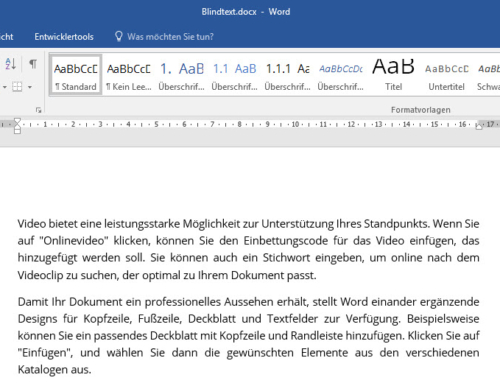Click the left indent square marker on ruler
Image resolution: width=500 pixels, height=383 pixels.
[x=17, y=131]
